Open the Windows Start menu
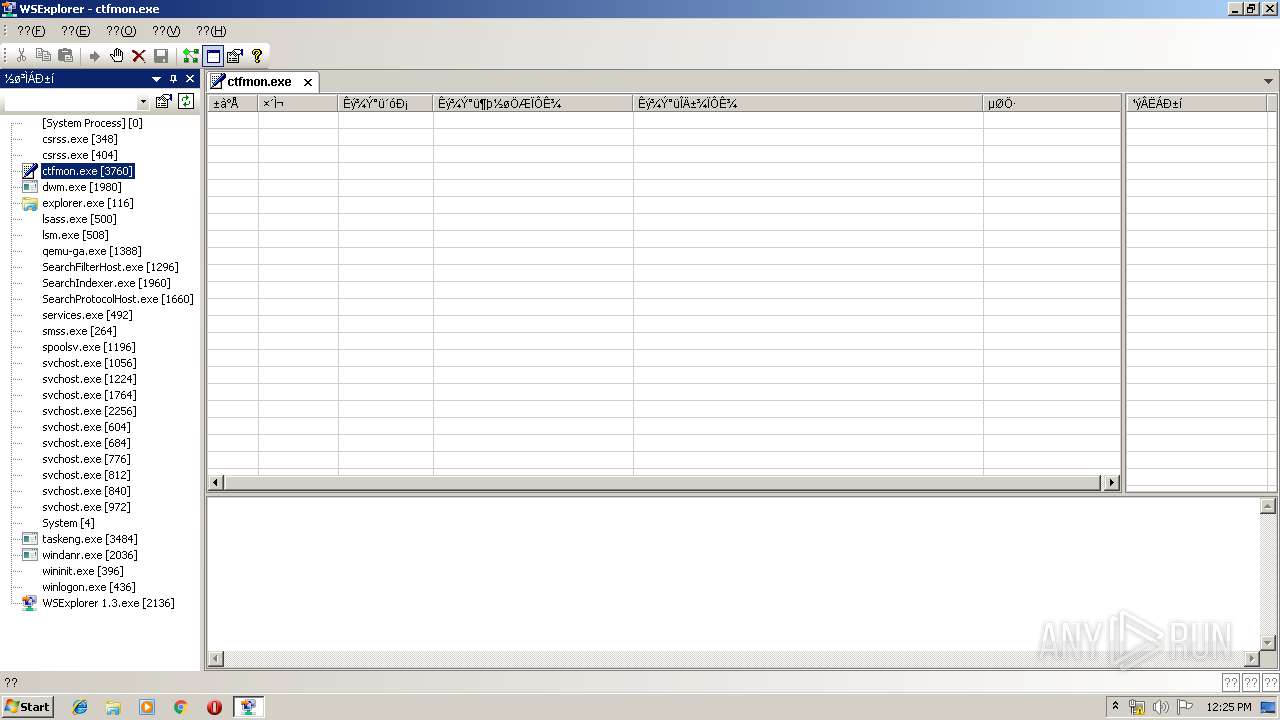 click(x=27, y=706)
